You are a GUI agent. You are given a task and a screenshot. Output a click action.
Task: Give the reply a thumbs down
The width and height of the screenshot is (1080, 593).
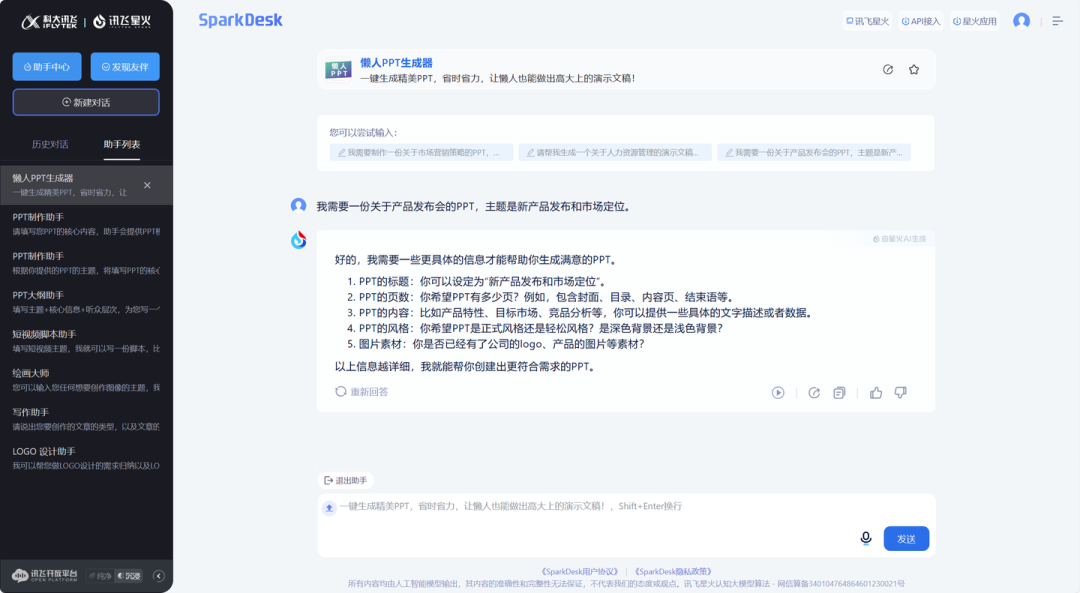tap(899, 392)
